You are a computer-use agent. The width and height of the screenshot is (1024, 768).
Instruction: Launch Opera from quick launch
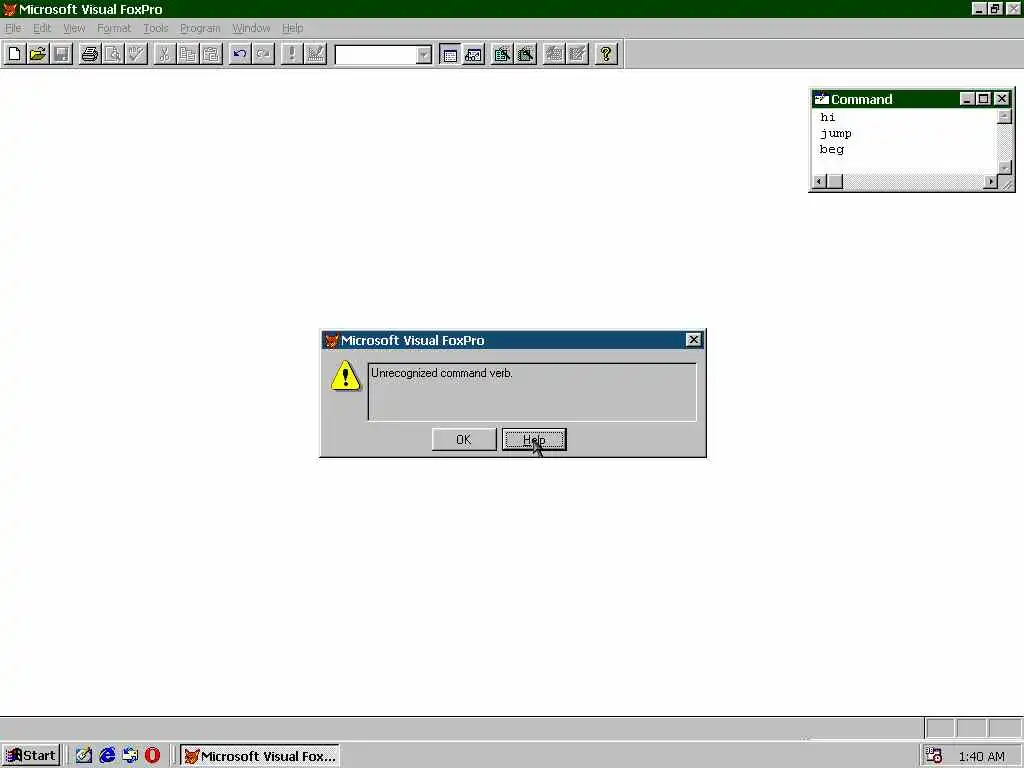pyautogui.click(x=153, y=756)
